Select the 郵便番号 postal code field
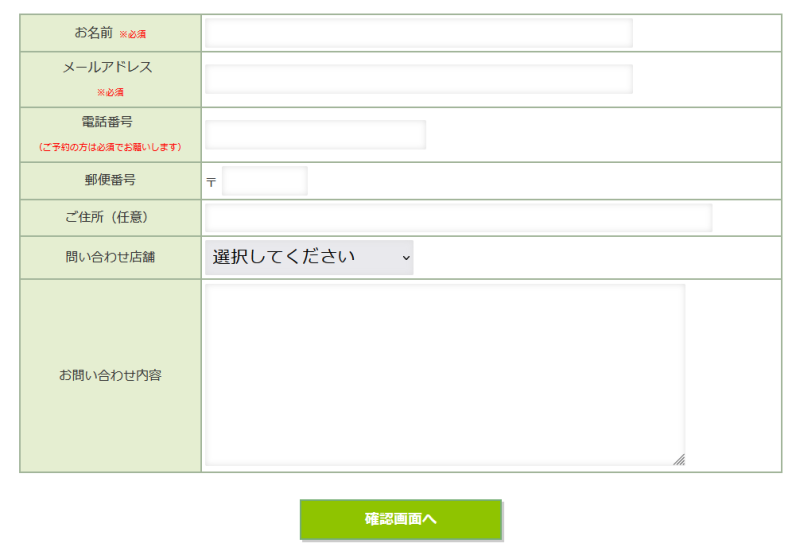 coord(264,181)
